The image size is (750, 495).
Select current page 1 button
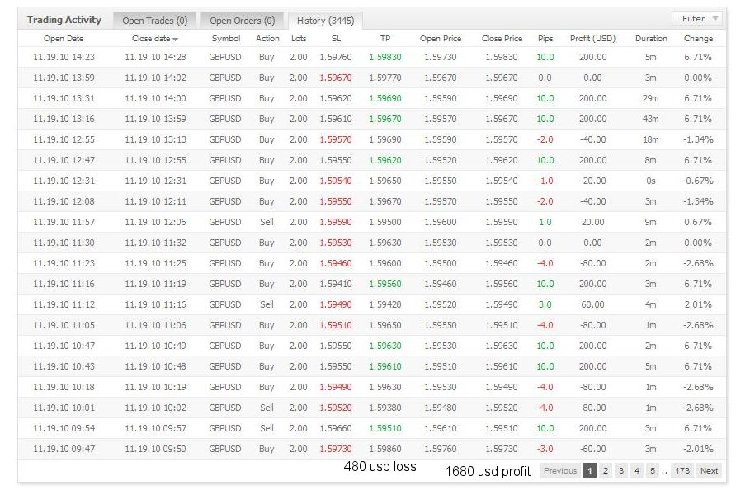click(590, 470)
